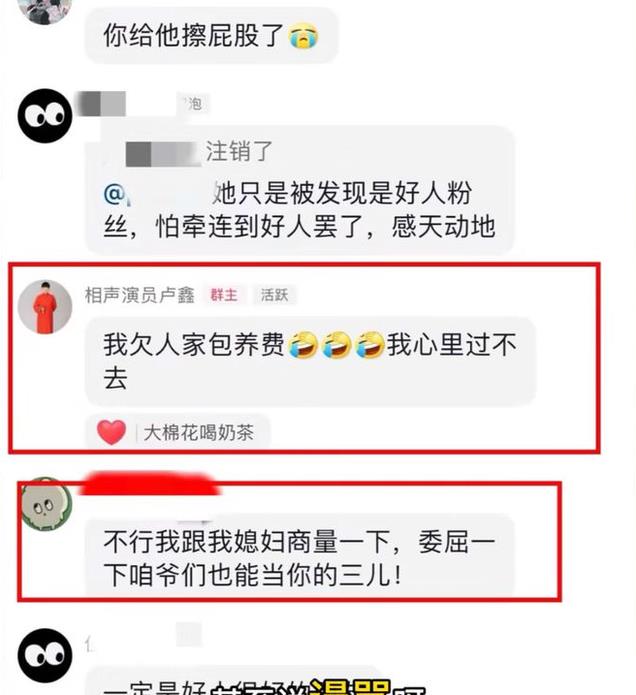Tap the first laughing emoji in 卢鑫's message
Screen dimensions: 636x695
303,345
